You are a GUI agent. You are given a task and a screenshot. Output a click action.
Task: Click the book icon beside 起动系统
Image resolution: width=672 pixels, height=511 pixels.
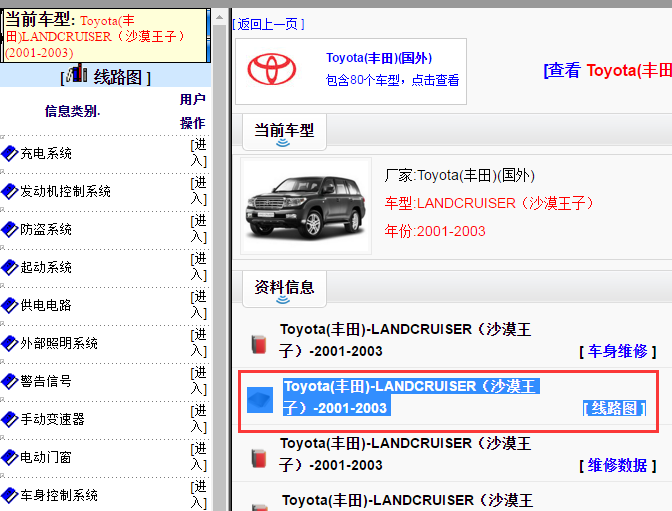[x=9, y=268]
